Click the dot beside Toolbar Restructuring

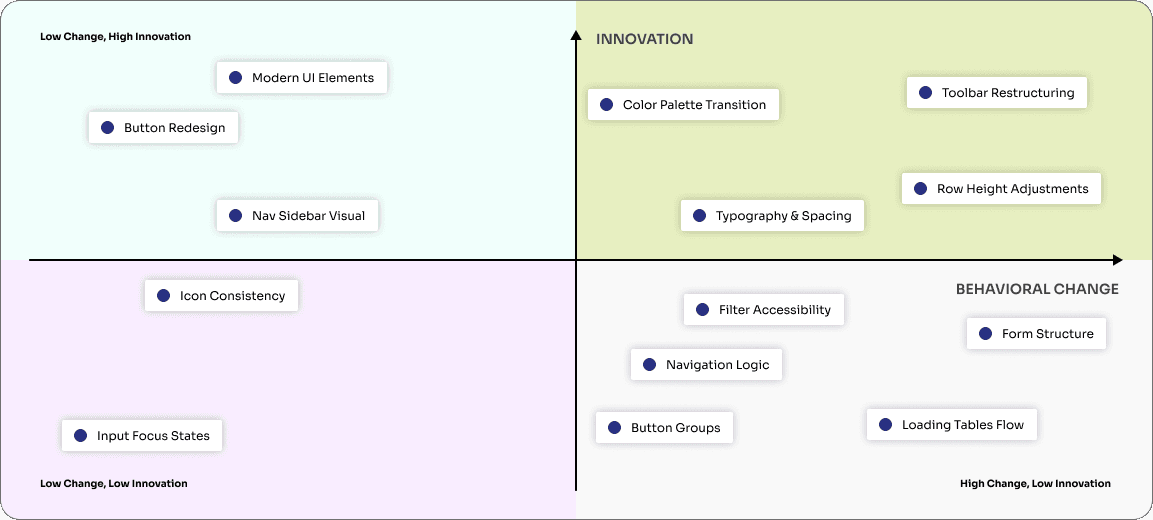click(x=925, y=93)
